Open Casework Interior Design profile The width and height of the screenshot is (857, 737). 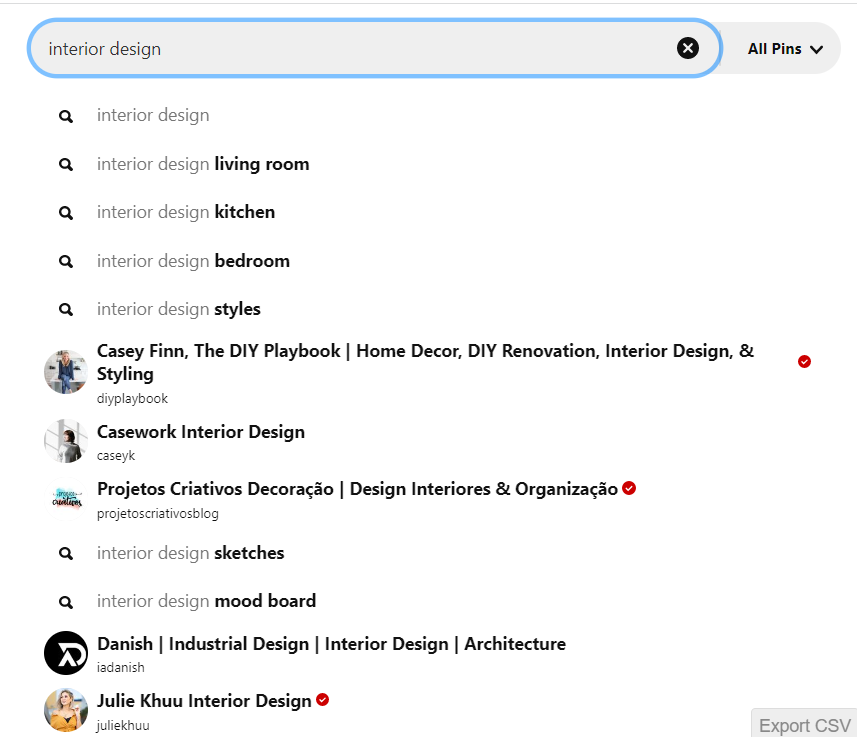click(201, 432)
